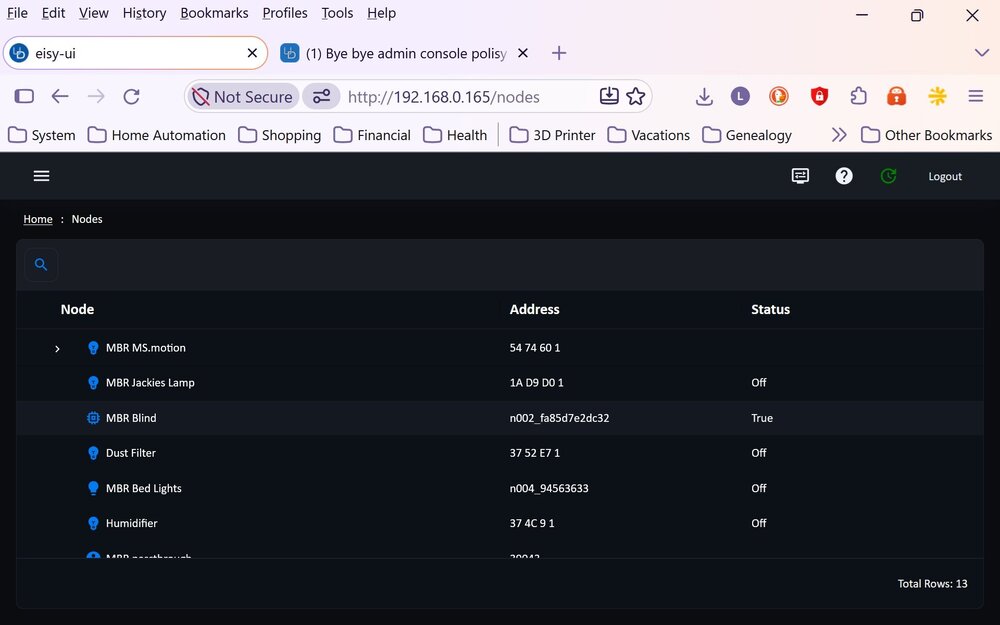Viewport: 1000px width, 625px height.
Task: Open the Other Bookmarks folder
Action: click(927, 135)
